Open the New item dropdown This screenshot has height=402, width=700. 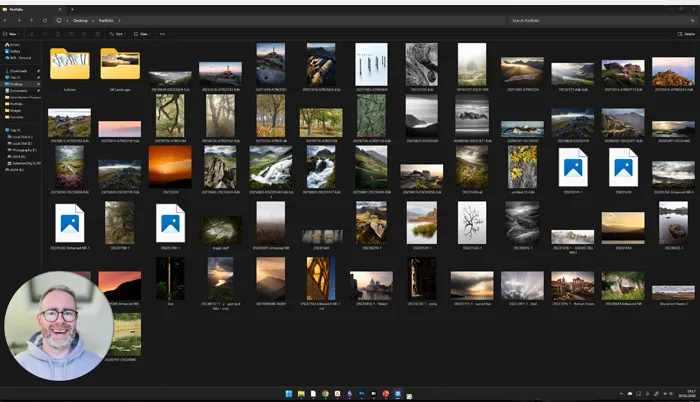[x=14, y=33]
